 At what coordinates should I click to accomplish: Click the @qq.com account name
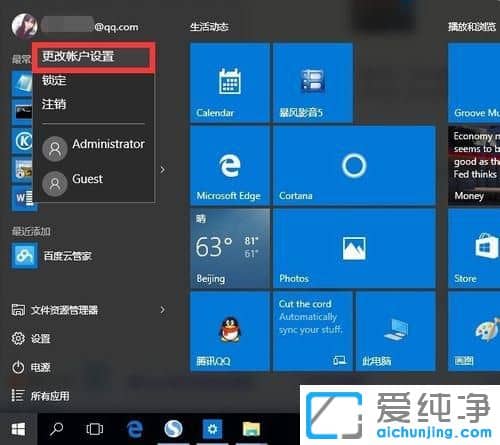tap(116, 27)
